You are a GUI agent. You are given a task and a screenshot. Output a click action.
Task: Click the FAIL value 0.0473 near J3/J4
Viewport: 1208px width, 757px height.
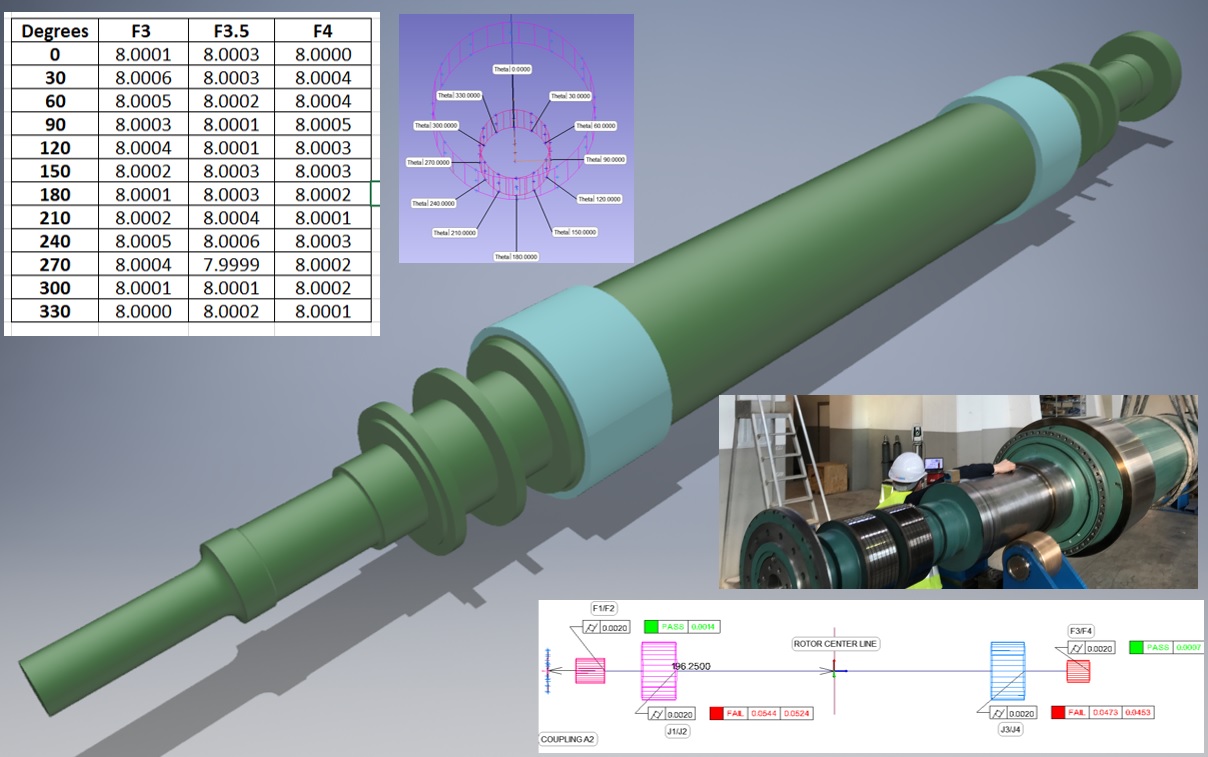pyautogui.click(x=1105, y=713)
